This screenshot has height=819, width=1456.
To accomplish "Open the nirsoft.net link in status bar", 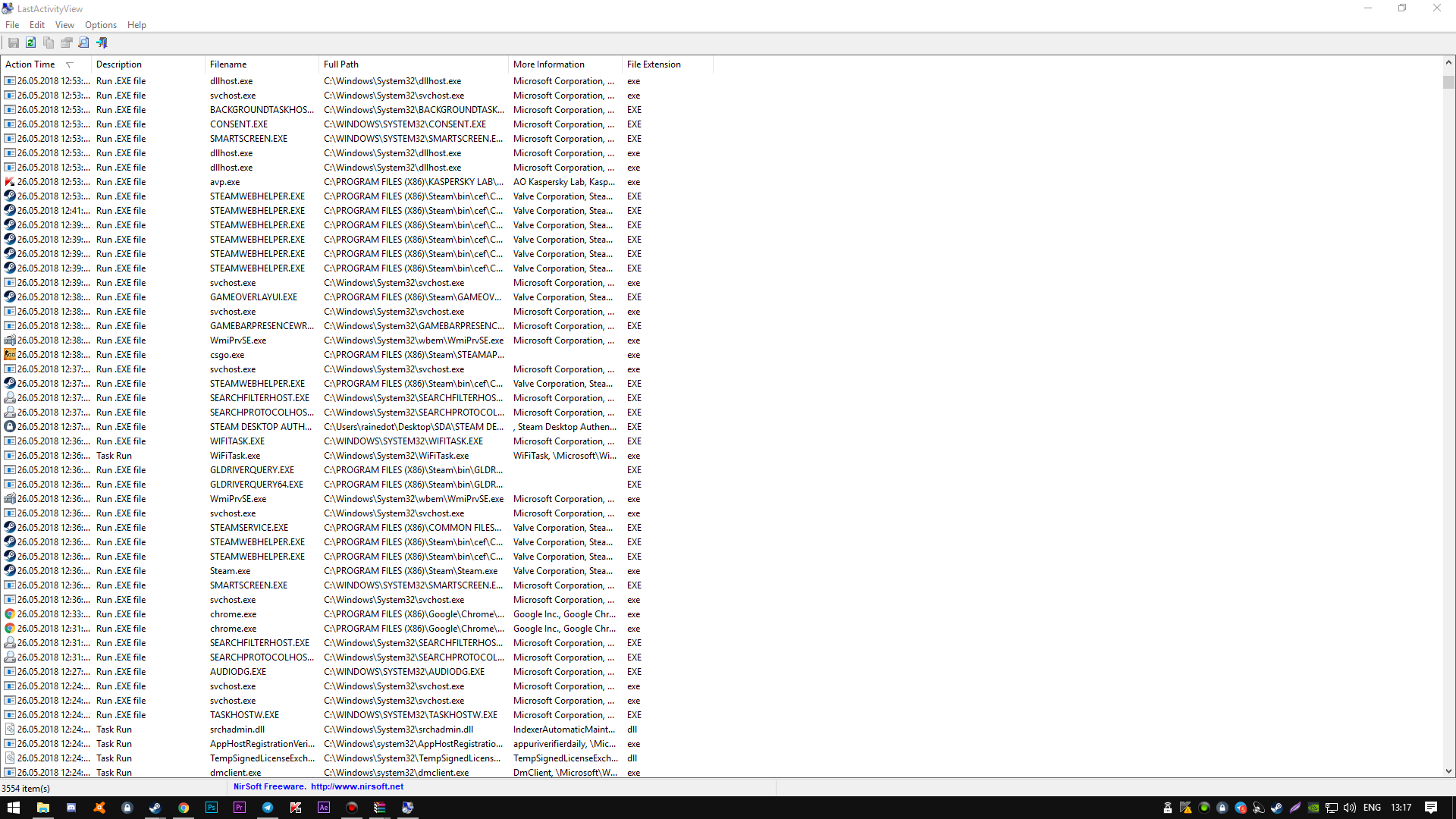I will (356, 786).
